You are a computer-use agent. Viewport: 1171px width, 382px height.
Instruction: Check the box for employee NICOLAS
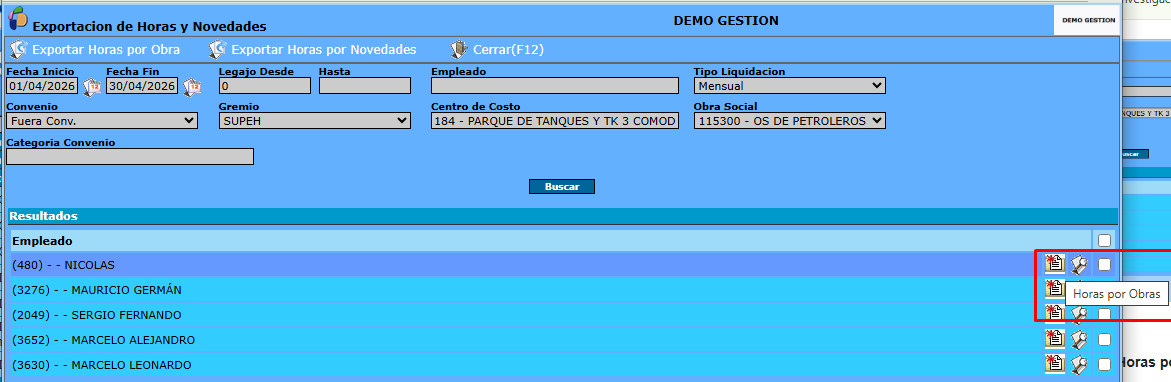pyautogui.click(x=1105, y=264)
